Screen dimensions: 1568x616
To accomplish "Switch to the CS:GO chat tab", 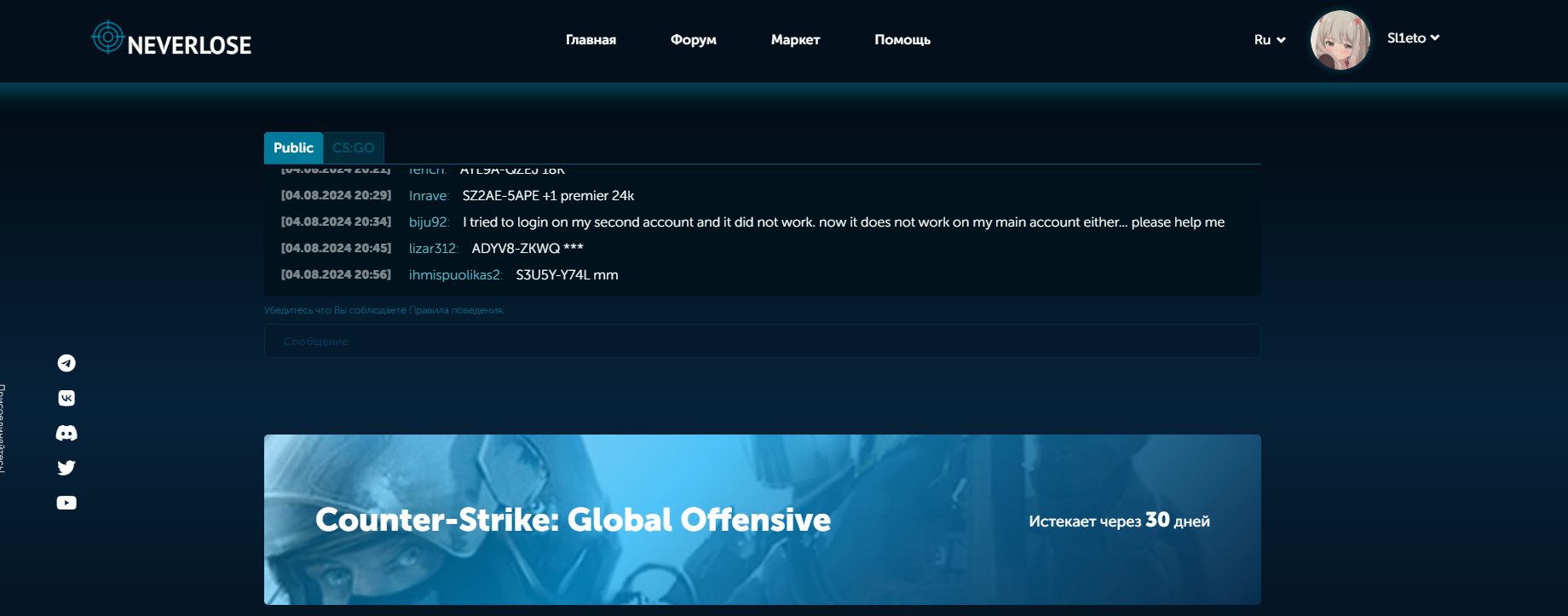I will point(354,147).
